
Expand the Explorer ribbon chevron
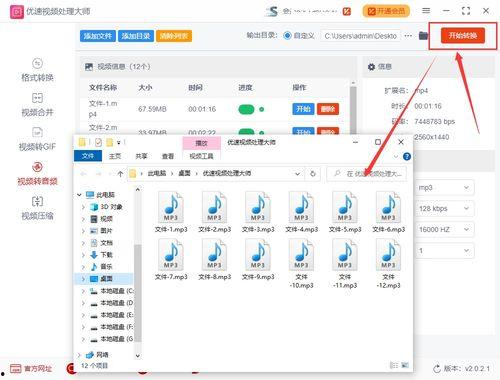click(396, 156)
